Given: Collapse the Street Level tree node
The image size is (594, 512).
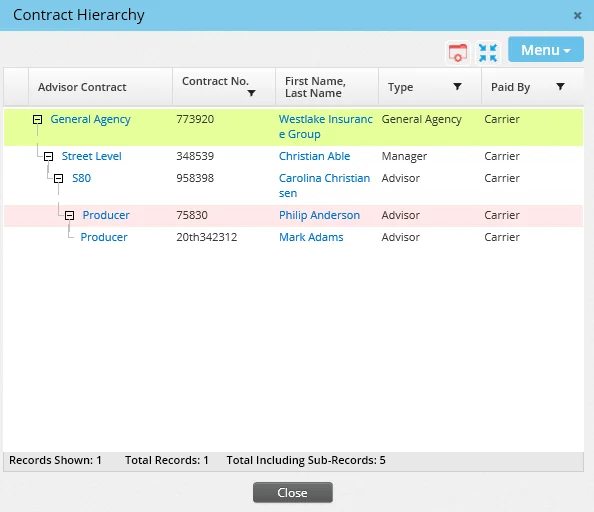Looking at the screenshot, I should [48, 156].
